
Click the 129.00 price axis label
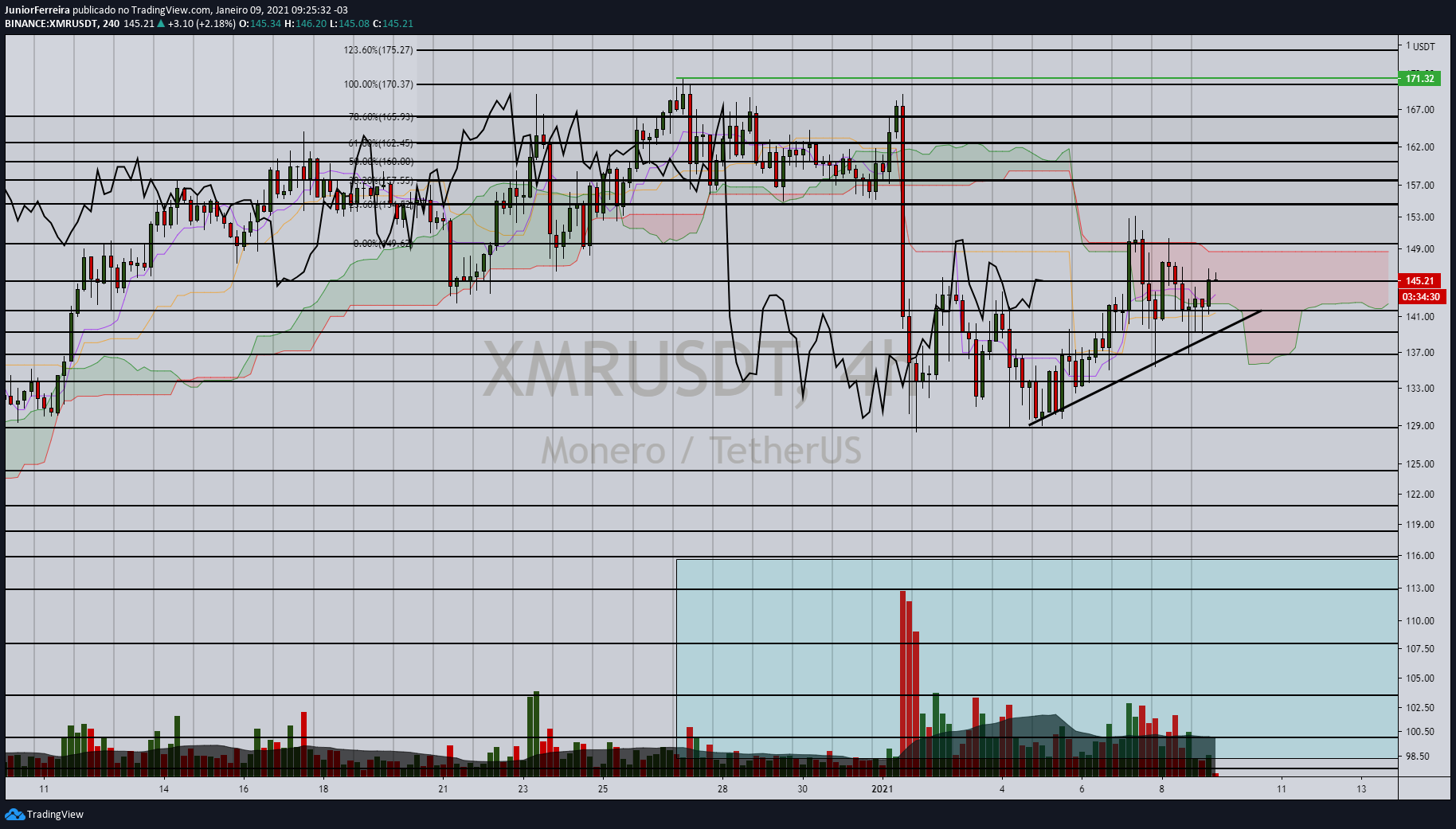coord(1420,426)
